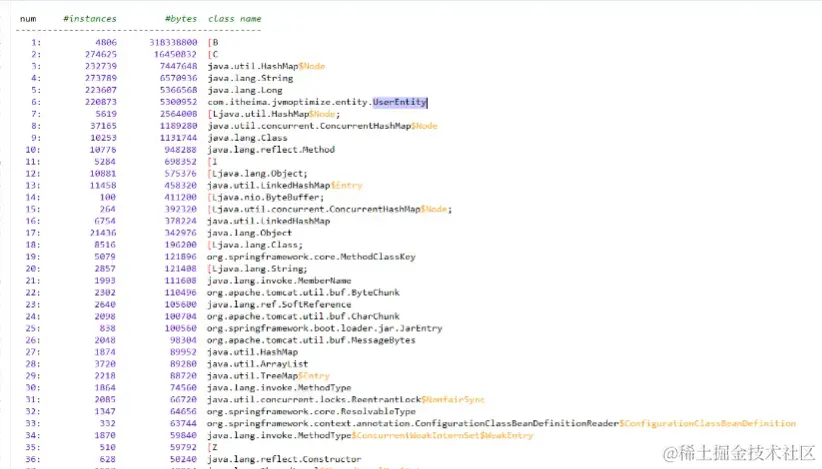The width and height of the screenshot is (822, 469).
Task: Click java.lang.reflect.Constructor
Action: tap(285, 459)
